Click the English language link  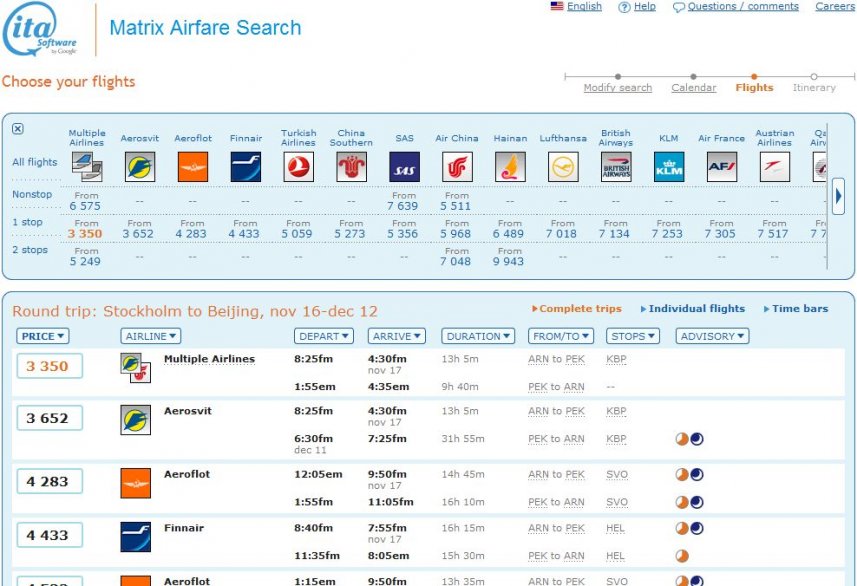[x=584, y=7]
